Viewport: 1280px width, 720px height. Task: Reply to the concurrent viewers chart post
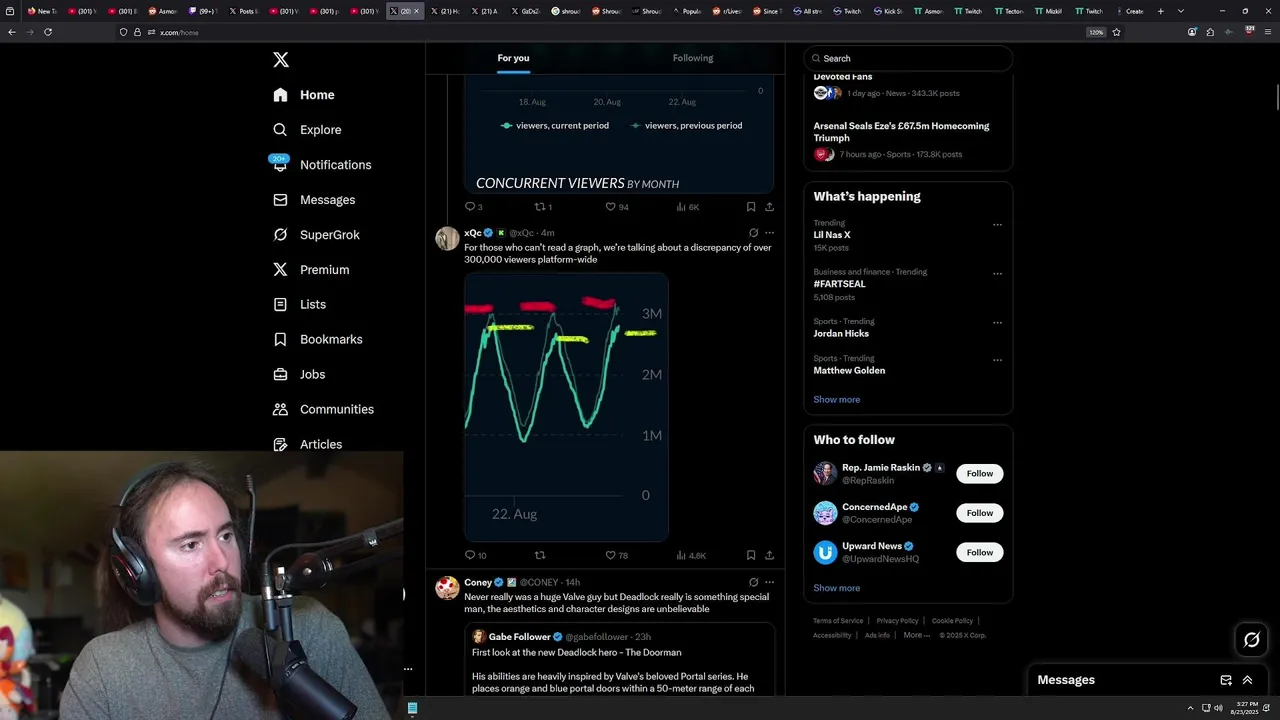click(x=474, y=207)
